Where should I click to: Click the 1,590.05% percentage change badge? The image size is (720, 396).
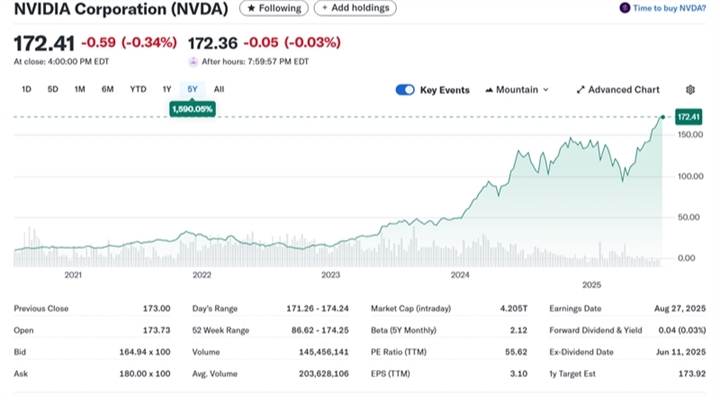(192, 109)
